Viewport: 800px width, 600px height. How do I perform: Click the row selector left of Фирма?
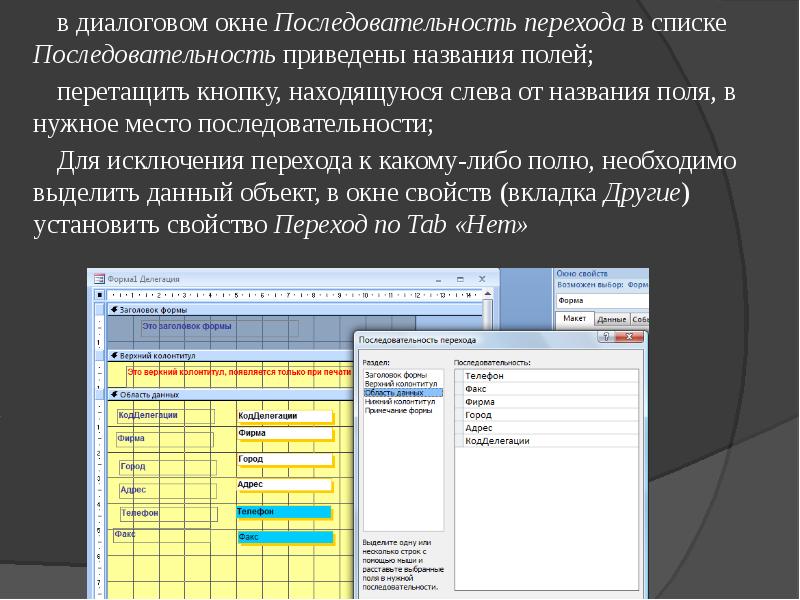460,400
